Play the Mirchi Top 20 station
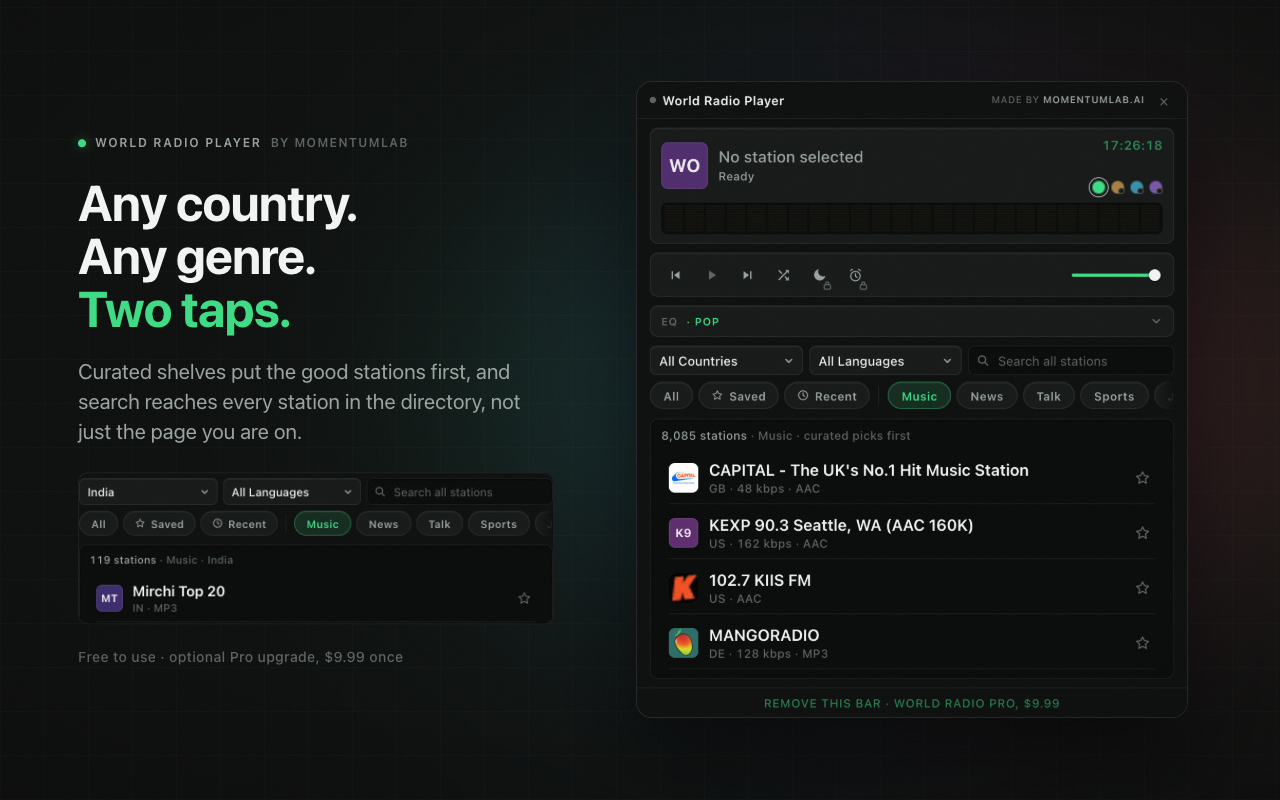The height and width of the screenshot is (800, 1280). coord(315,598)
